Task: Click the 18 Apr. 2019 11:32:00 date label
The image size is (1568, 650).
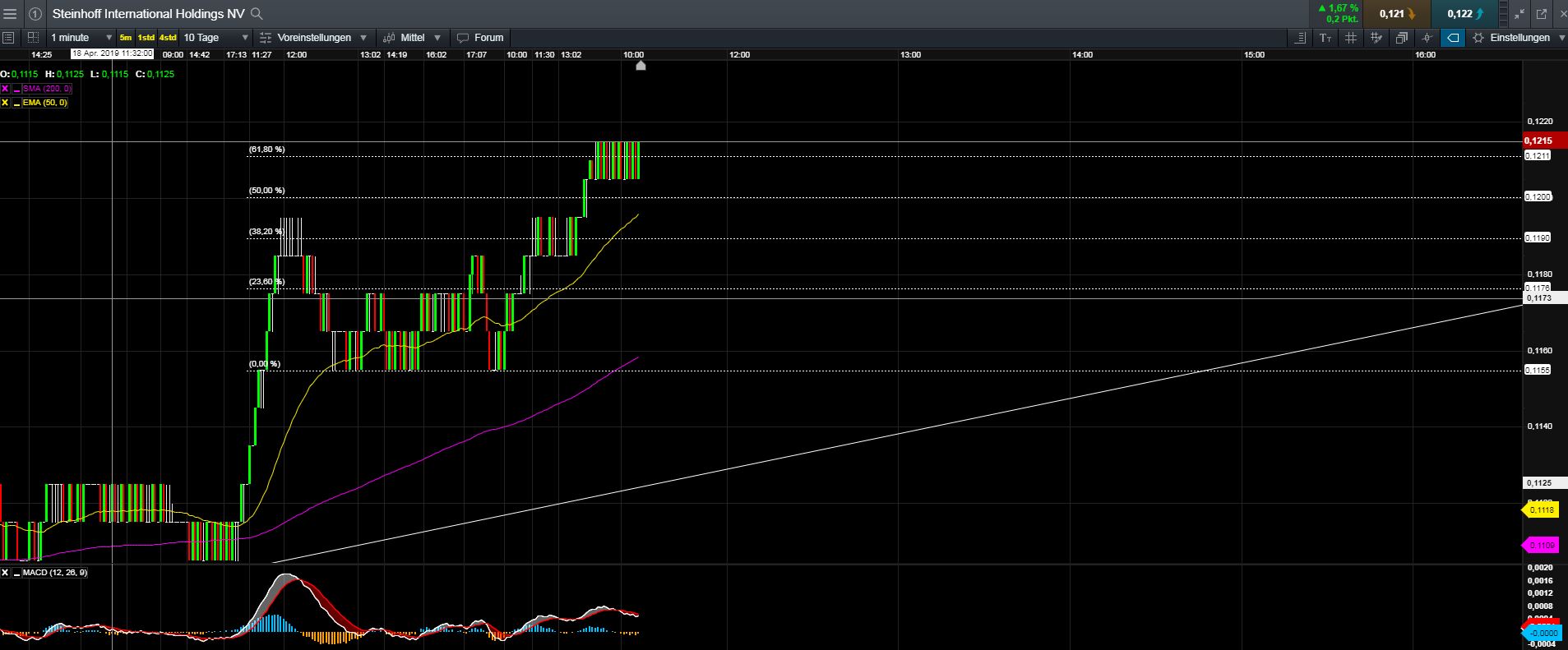Action: click(x=112, y=53)
